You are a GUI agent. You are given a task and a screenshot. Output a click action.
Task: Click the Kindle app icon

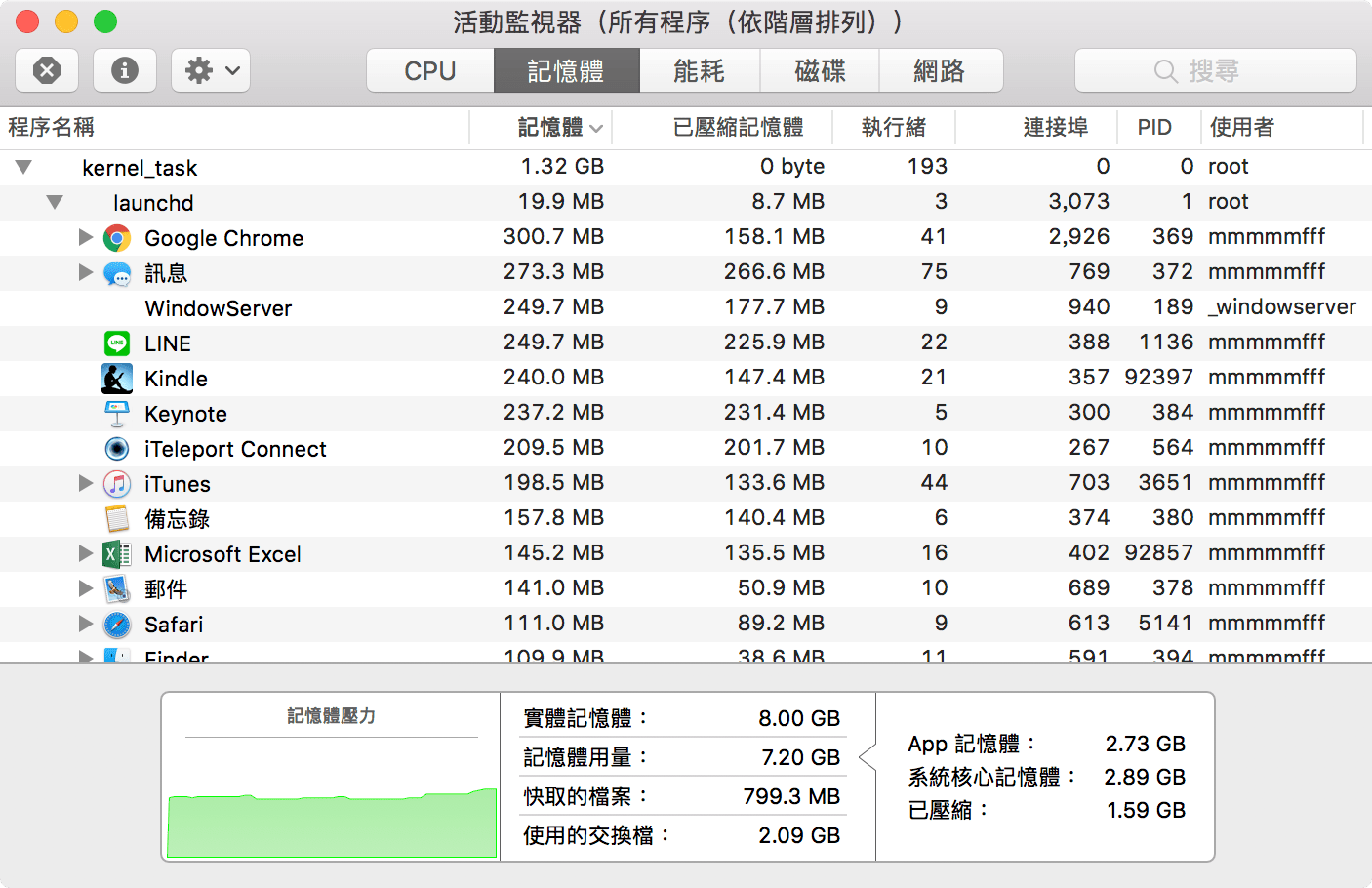click(117, 379)
